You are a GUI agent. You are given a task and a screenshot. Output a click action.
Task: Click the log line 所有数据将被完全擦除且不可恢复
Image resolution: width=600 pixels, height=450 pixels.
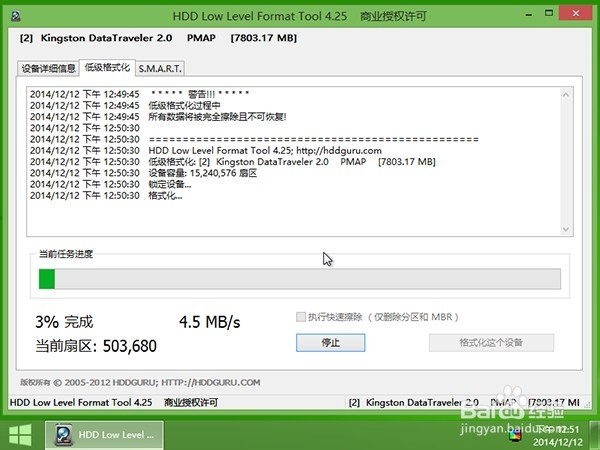[x=158, y=117]
